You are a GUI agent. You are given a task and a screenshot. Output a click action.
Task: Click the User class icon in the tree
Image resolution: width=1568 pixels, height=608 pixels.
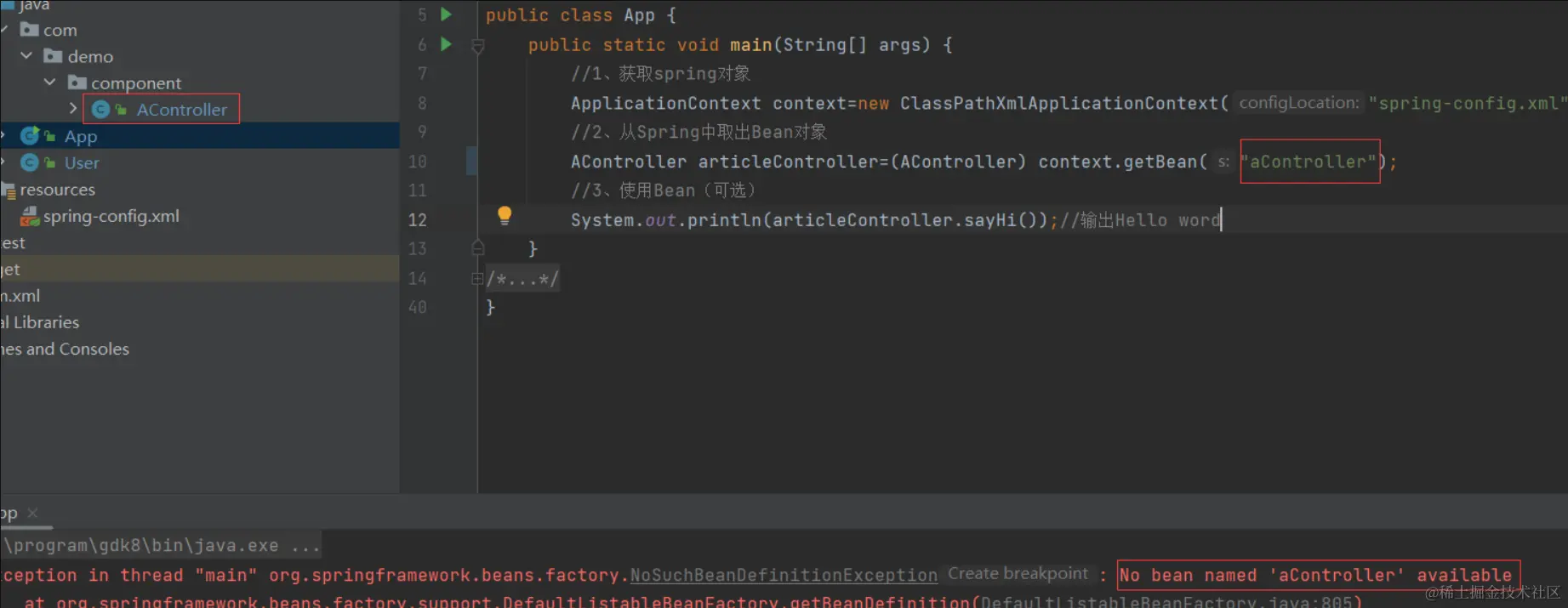click(29, 162)
